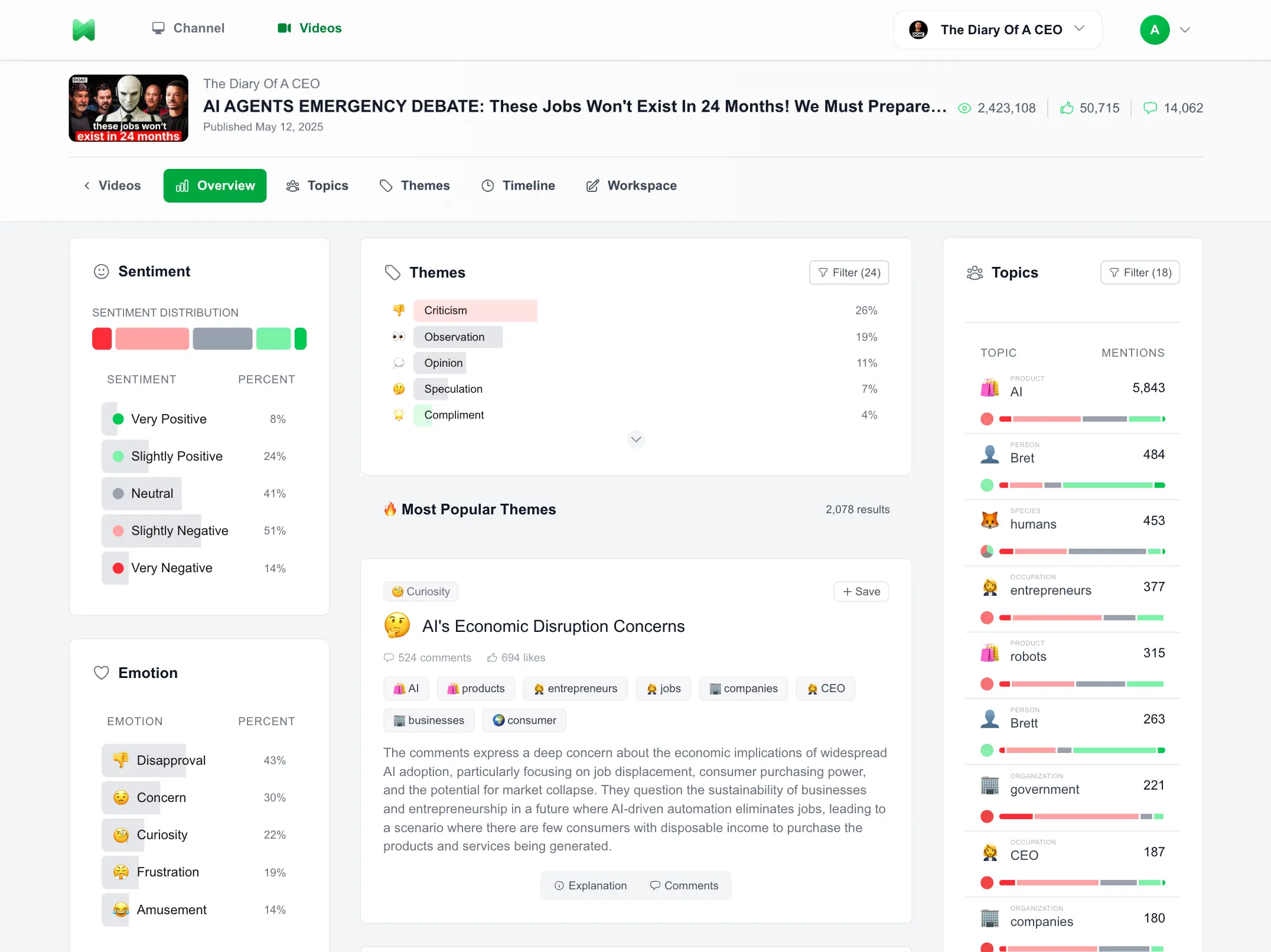Screen dimensions: 1271x952
Task: Click the Concern worried face emoji
Action: 121,797
